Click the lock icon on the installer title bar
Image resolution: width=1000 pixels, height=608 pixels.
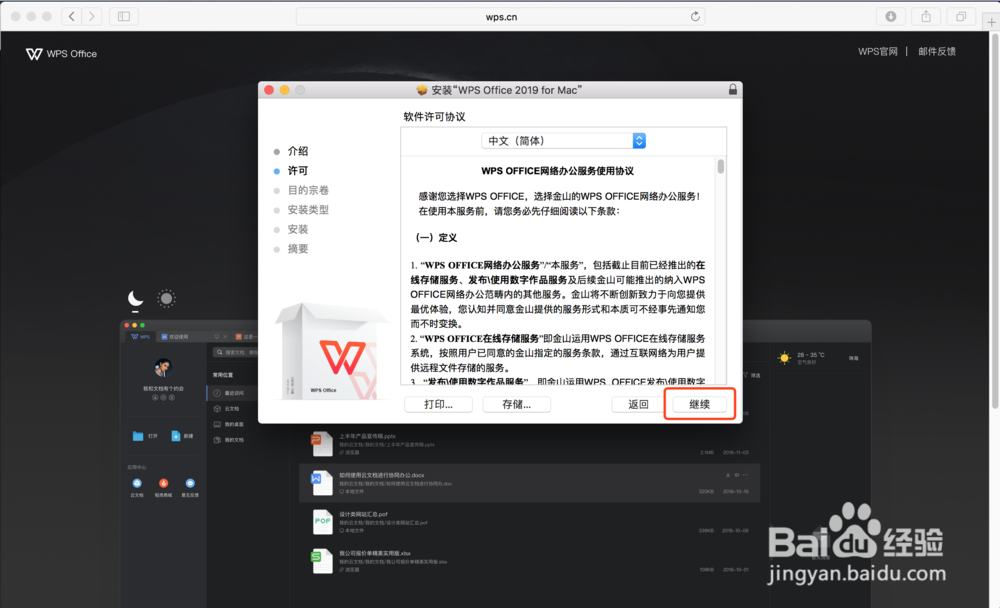click(734, 89)
